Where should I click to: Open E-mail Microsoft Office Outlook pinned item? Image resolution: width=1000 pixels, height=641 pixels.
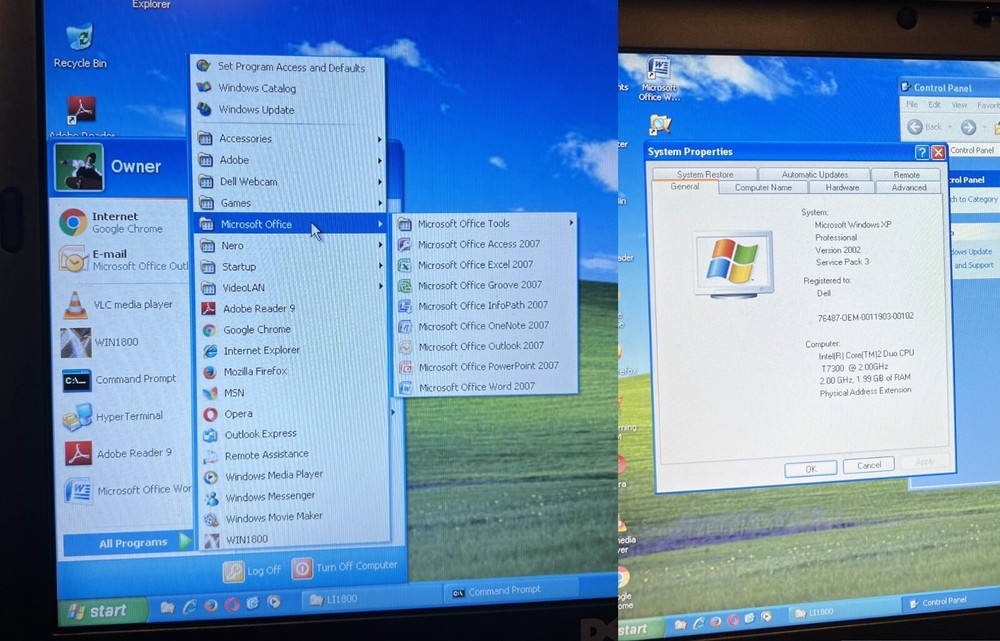pyautogui.click(x=122, y=260)
